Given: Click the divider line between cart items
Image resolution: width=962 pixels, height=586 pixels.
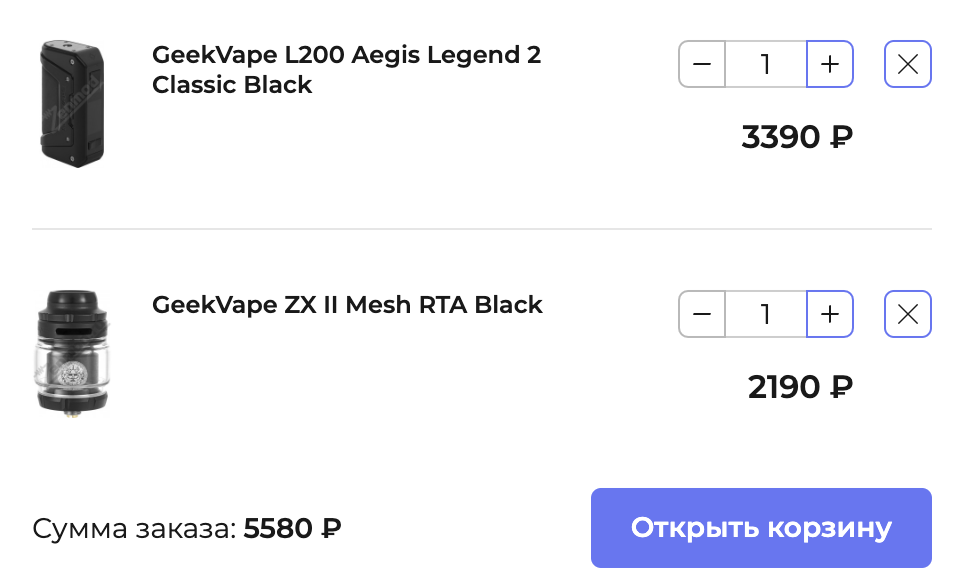Looking at the screenshot, I should (x=481, y=229).
